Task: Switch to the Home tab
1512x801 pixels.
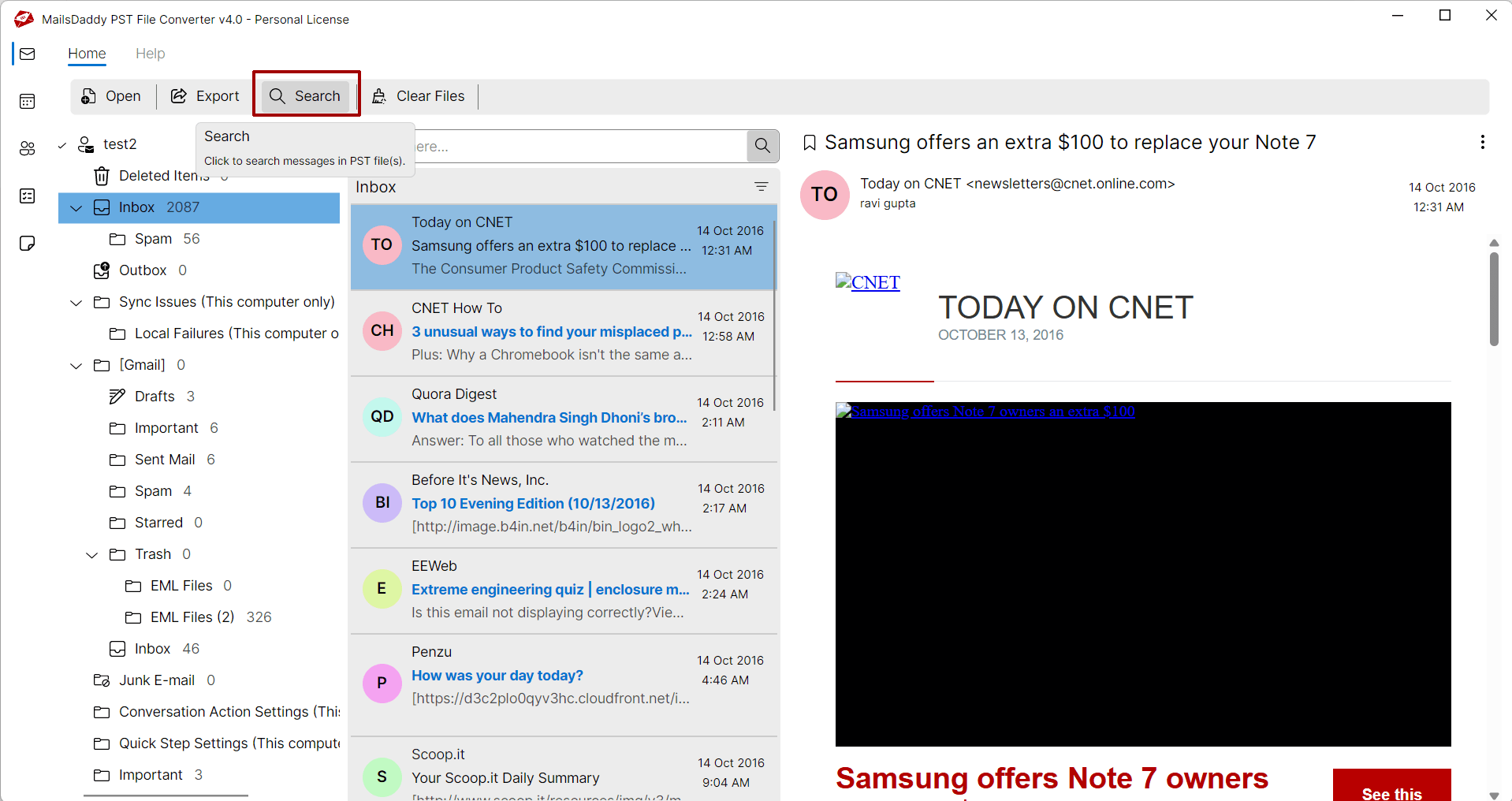Action: click(x=87, y=54)
